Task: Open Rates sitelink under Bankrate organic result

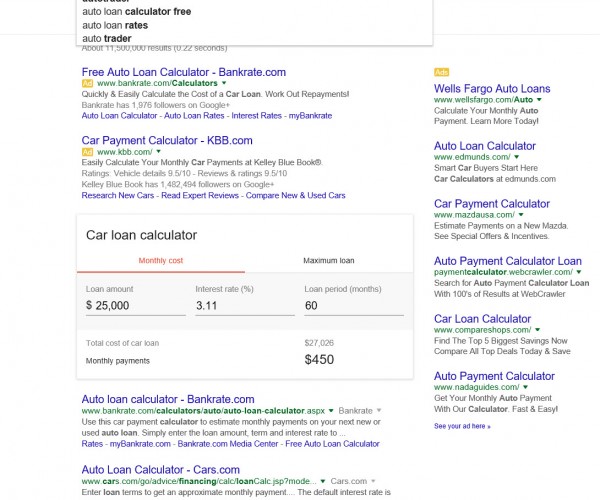Action: tap(92, 444)
